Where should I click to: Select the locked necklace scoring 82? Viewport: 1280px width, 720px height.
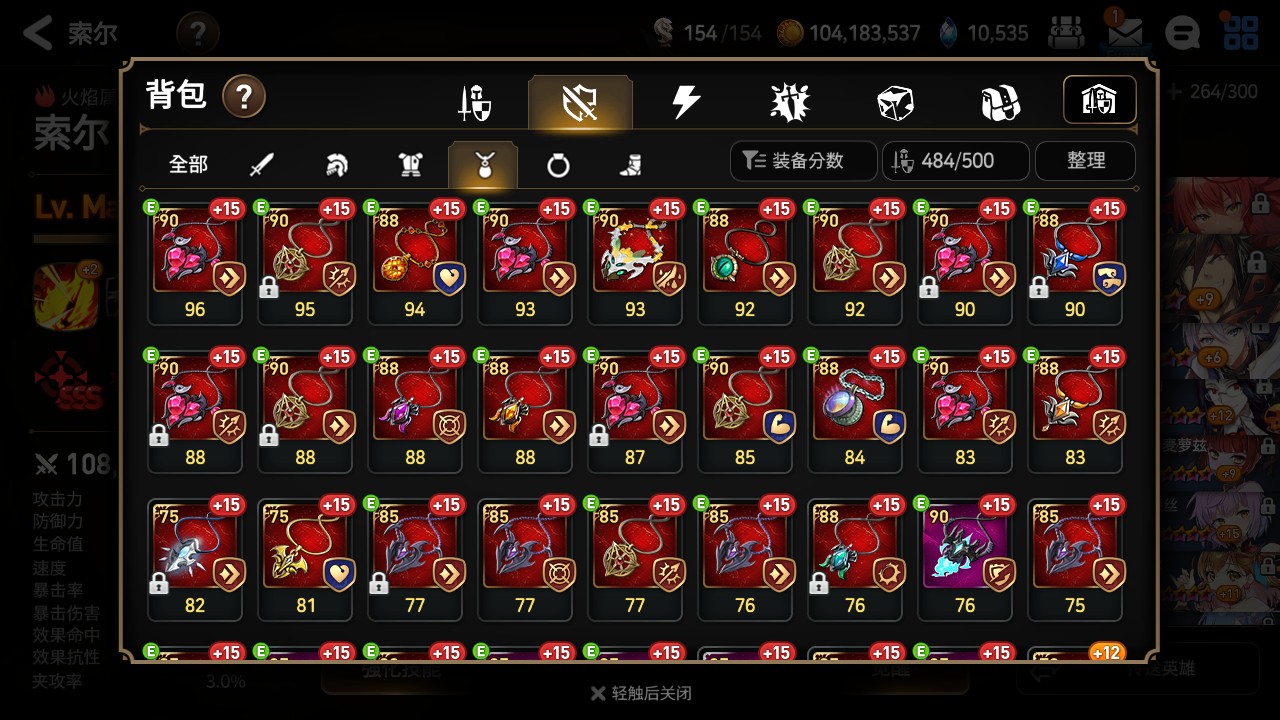click(195, 558)
